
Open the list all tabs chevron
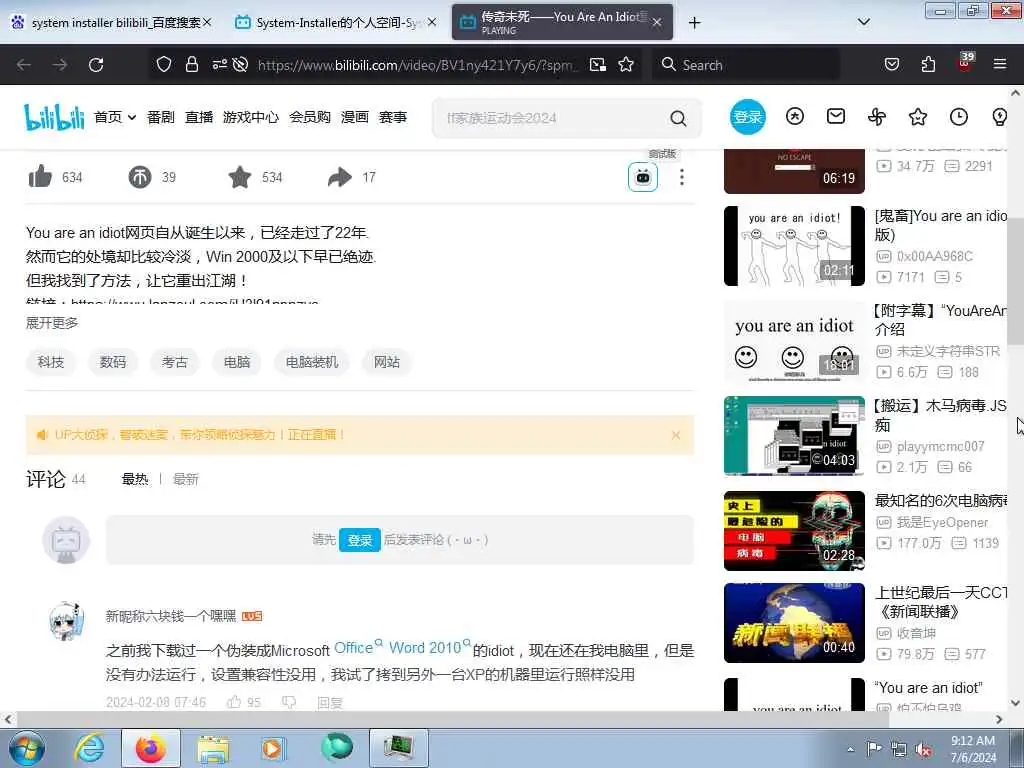[864, 22]
